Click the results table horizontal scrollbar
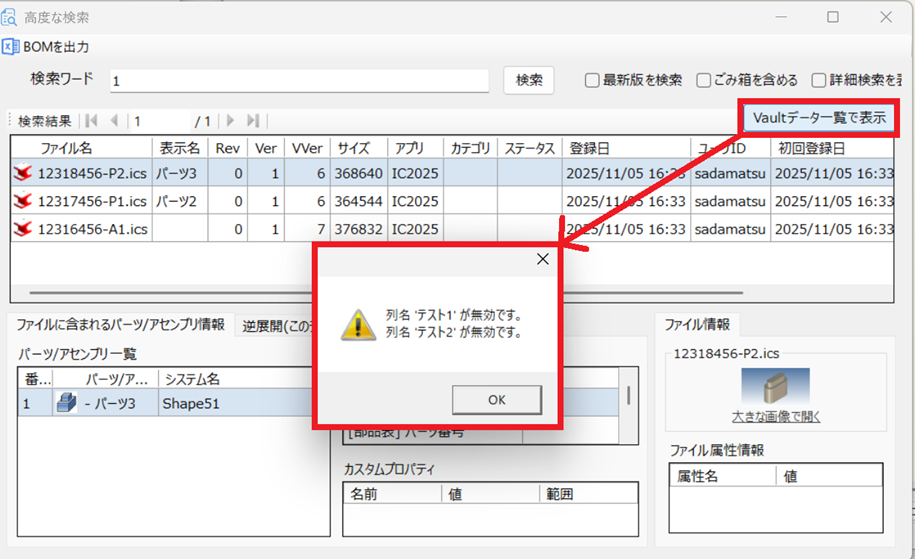The image size is (915, 559). coord(386,292)
